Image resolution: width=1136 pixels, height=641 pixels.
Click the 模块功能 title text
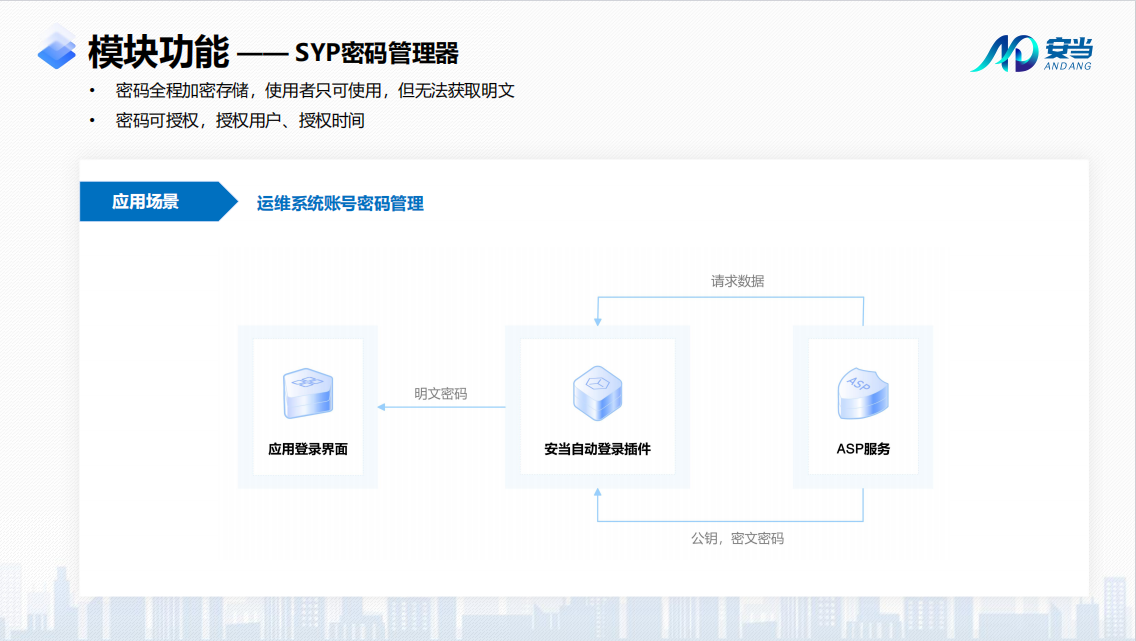tap(158, 51)
